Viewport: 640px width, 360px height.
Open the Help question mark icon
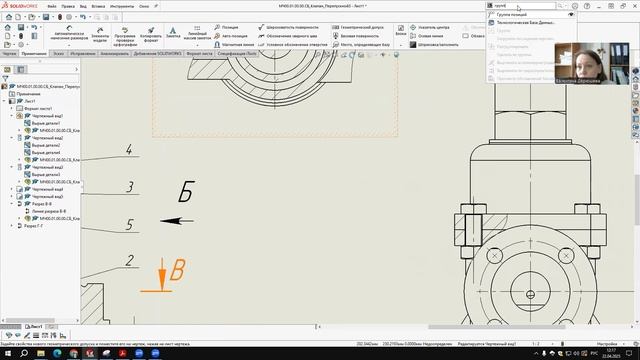587,6
